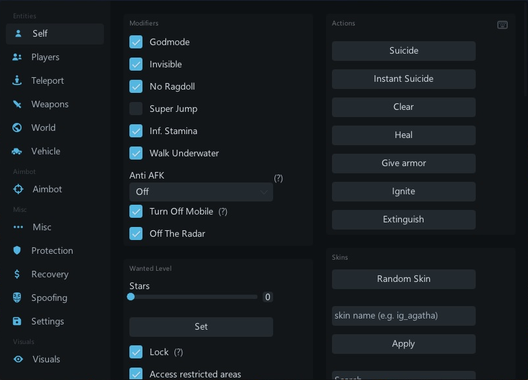Click the Misc three-dots icon
528x380 pixels.
point(18,227)
